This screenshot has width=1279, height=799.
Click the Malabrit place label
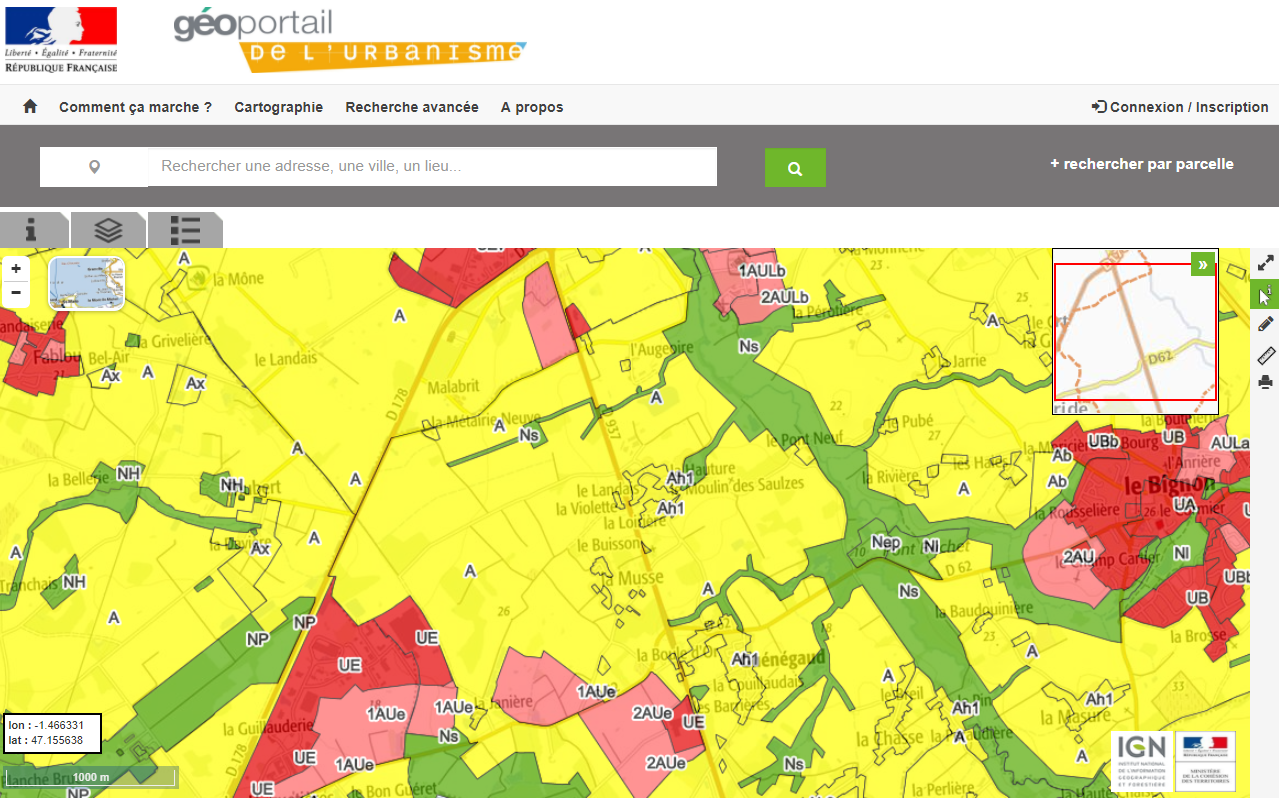tap(454, 387)
